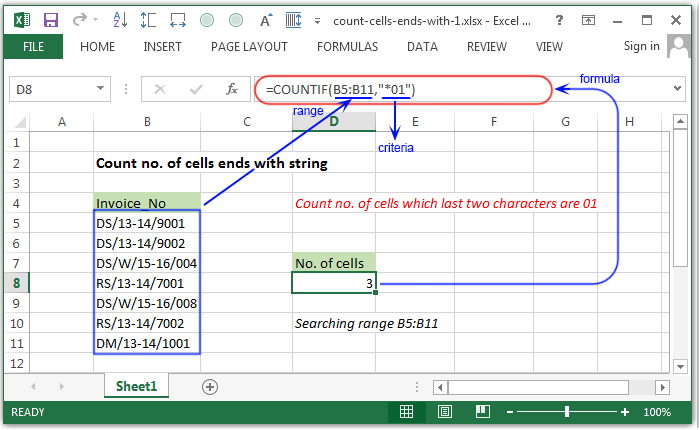
Task: Select column A header
Action: coord(62,122)
